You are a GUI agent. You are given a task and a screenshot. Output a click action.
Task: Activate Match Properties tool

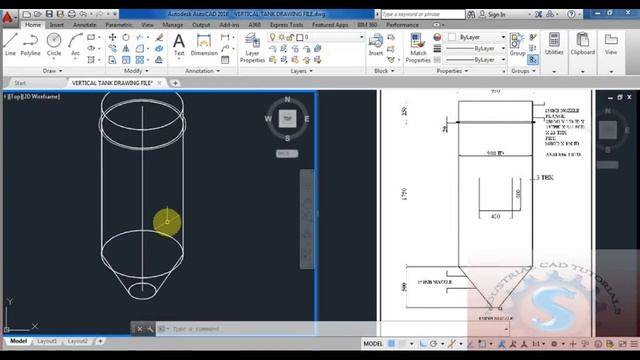tap(418, 48)
